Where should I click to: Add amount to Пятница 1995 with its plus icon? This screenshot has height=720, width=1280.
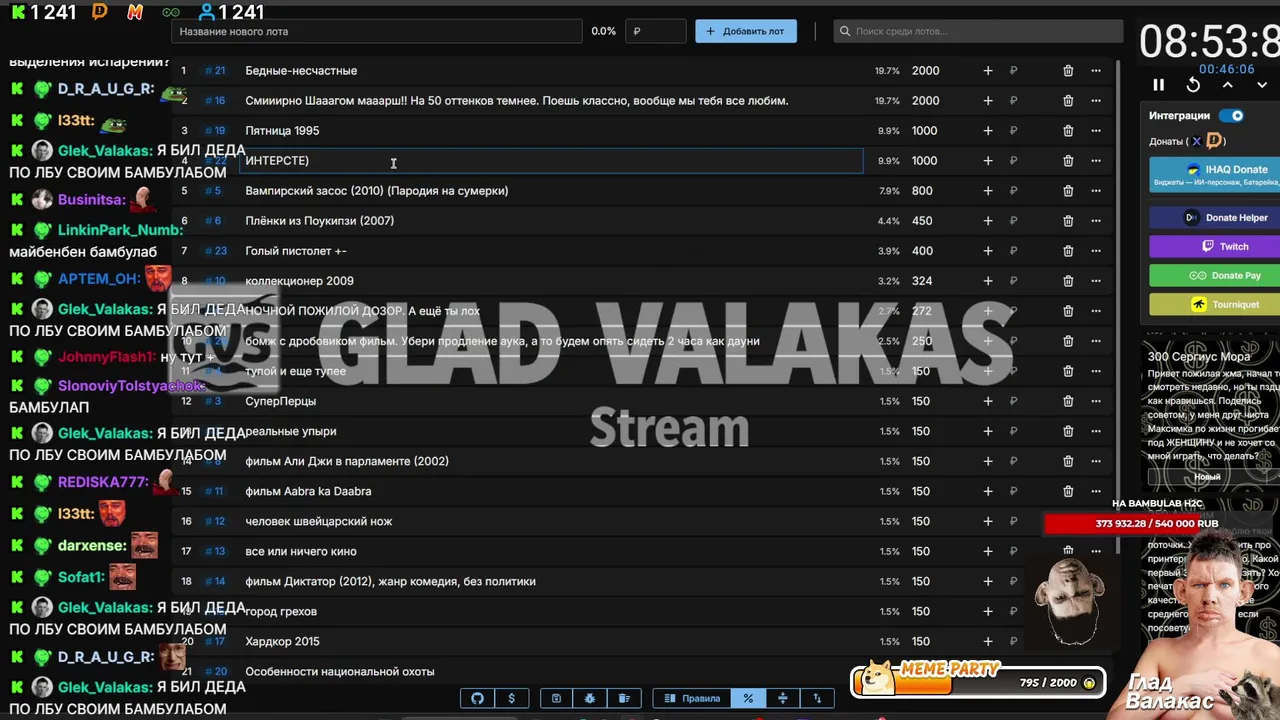pos(988,131)
